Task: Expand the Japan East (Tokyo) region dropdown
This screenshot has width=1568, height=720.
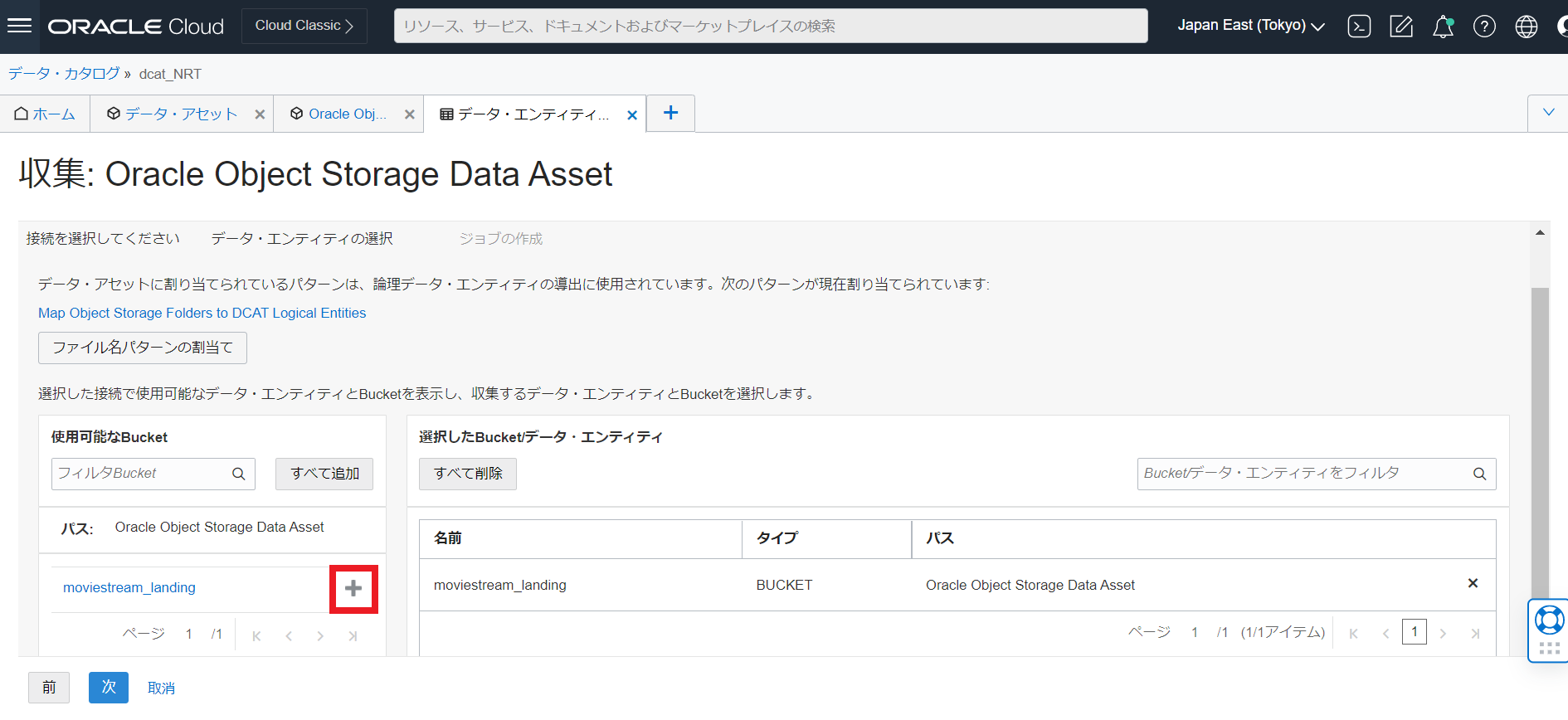Action: [x=1250, y=26]
